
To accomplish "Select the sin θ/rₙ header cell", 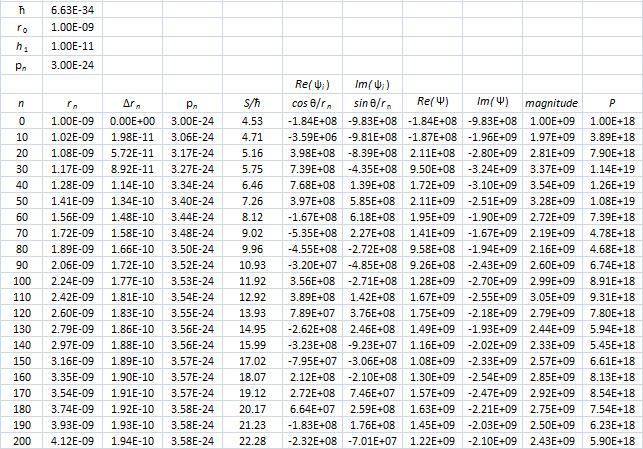I will (371, 102).
